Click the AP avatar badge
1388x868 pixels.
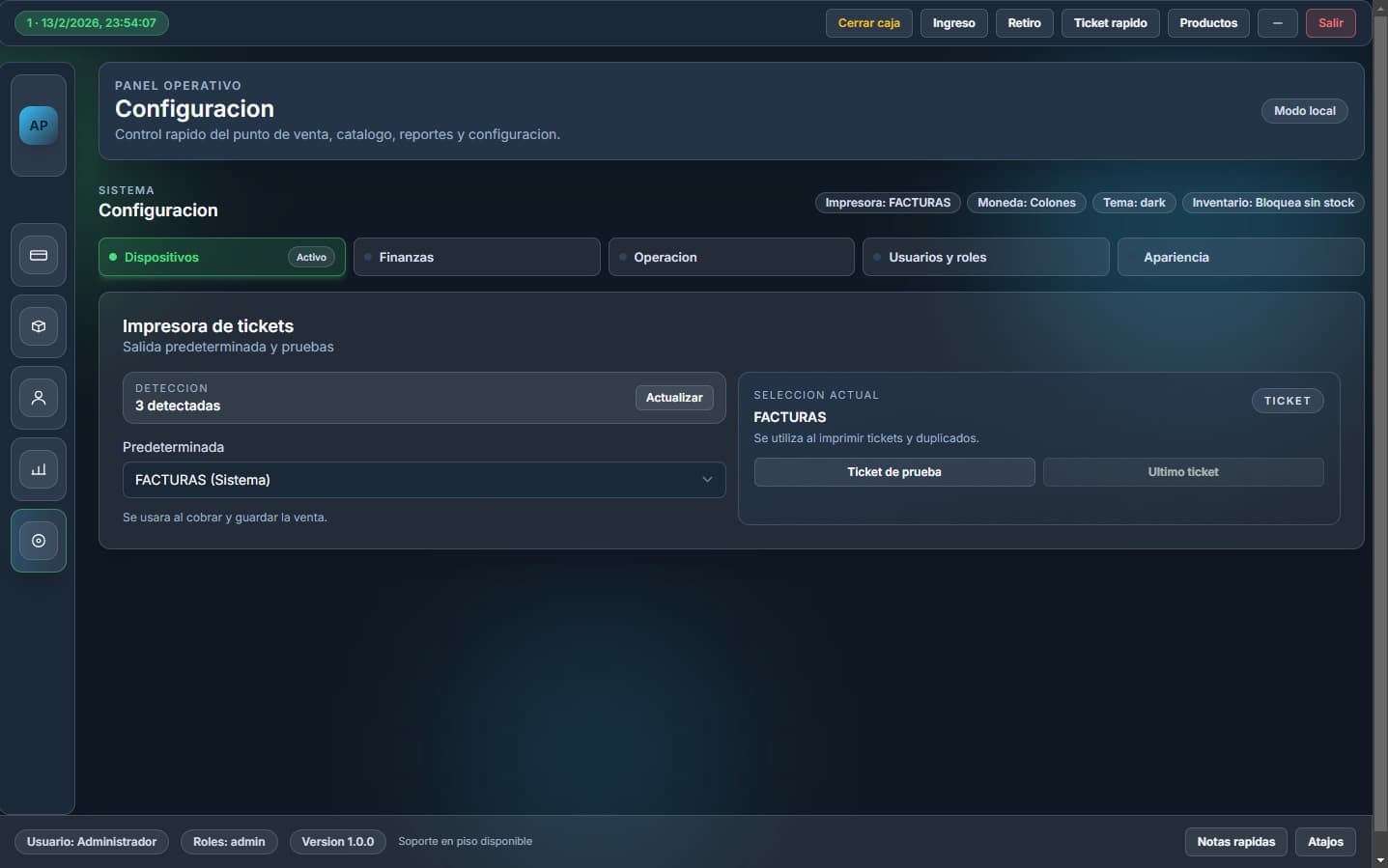tap(38, 125)
